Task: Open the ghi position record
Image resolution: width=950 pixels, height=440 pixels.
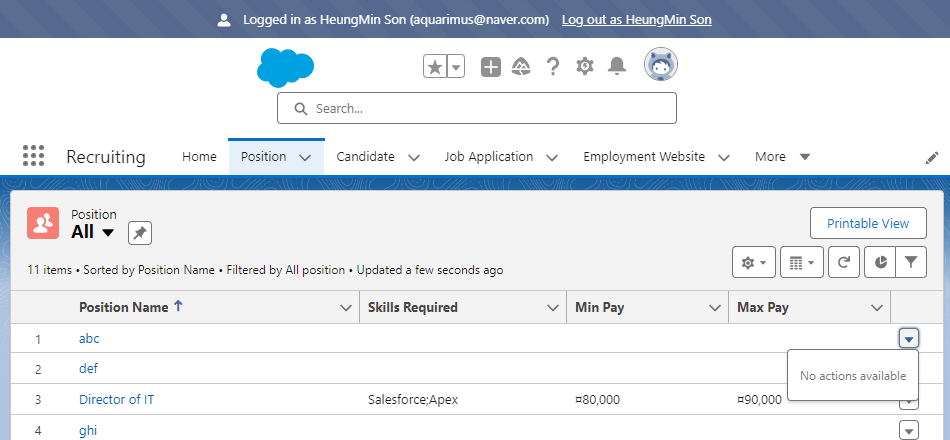Action: click(x=88, y=431)
